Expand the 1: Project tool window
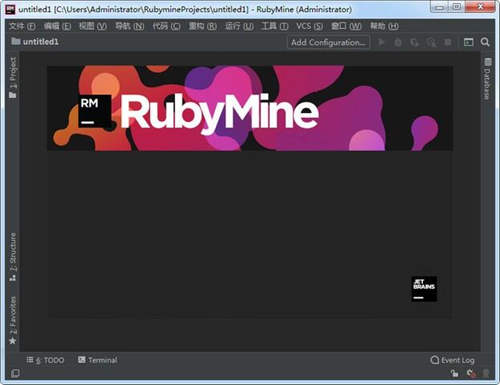This screenshot has height=385, width=500. tap(13, 77)
